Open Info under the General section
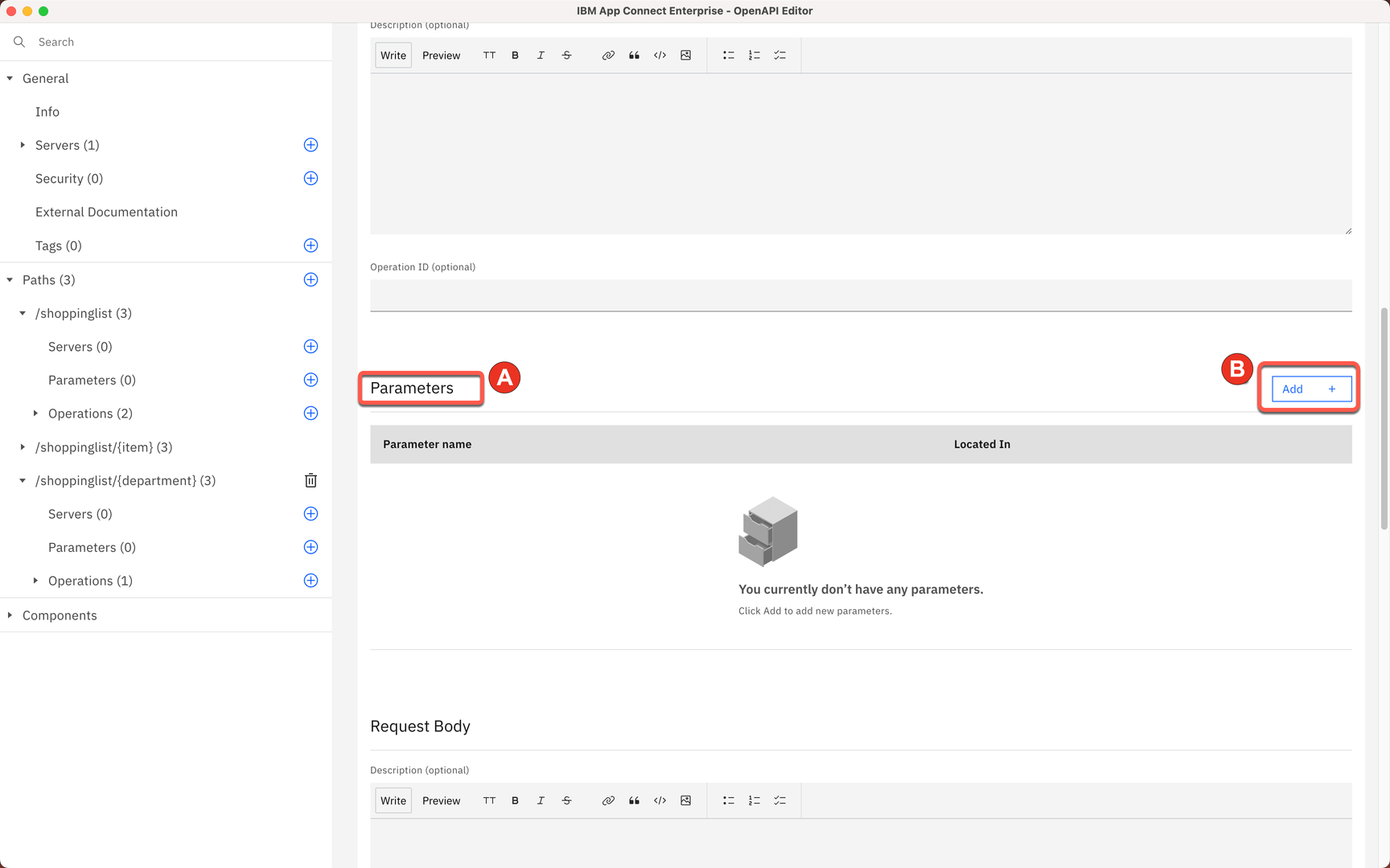Viewport: 1390px width, 868px height. point(47,111)
